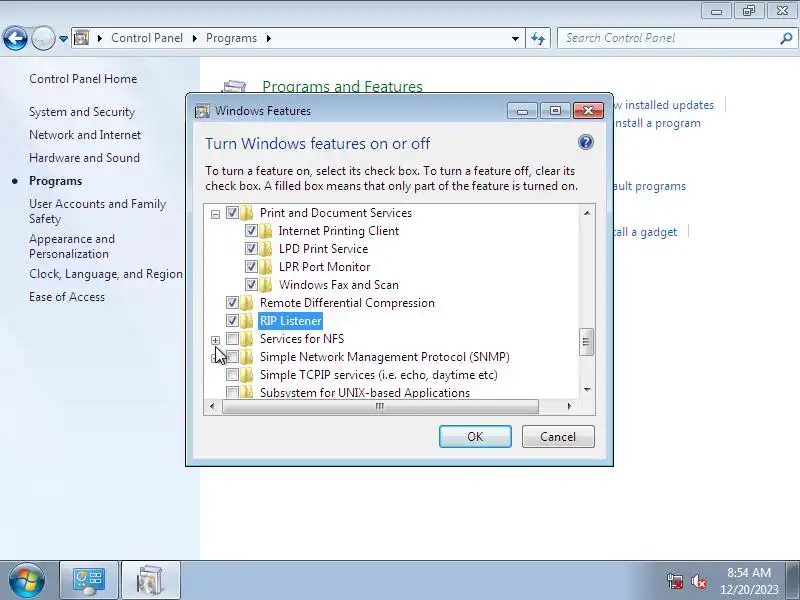Click the muted volume tray icon
The width and height of the screenshot is (800, 600).
[x=699, y=581]
